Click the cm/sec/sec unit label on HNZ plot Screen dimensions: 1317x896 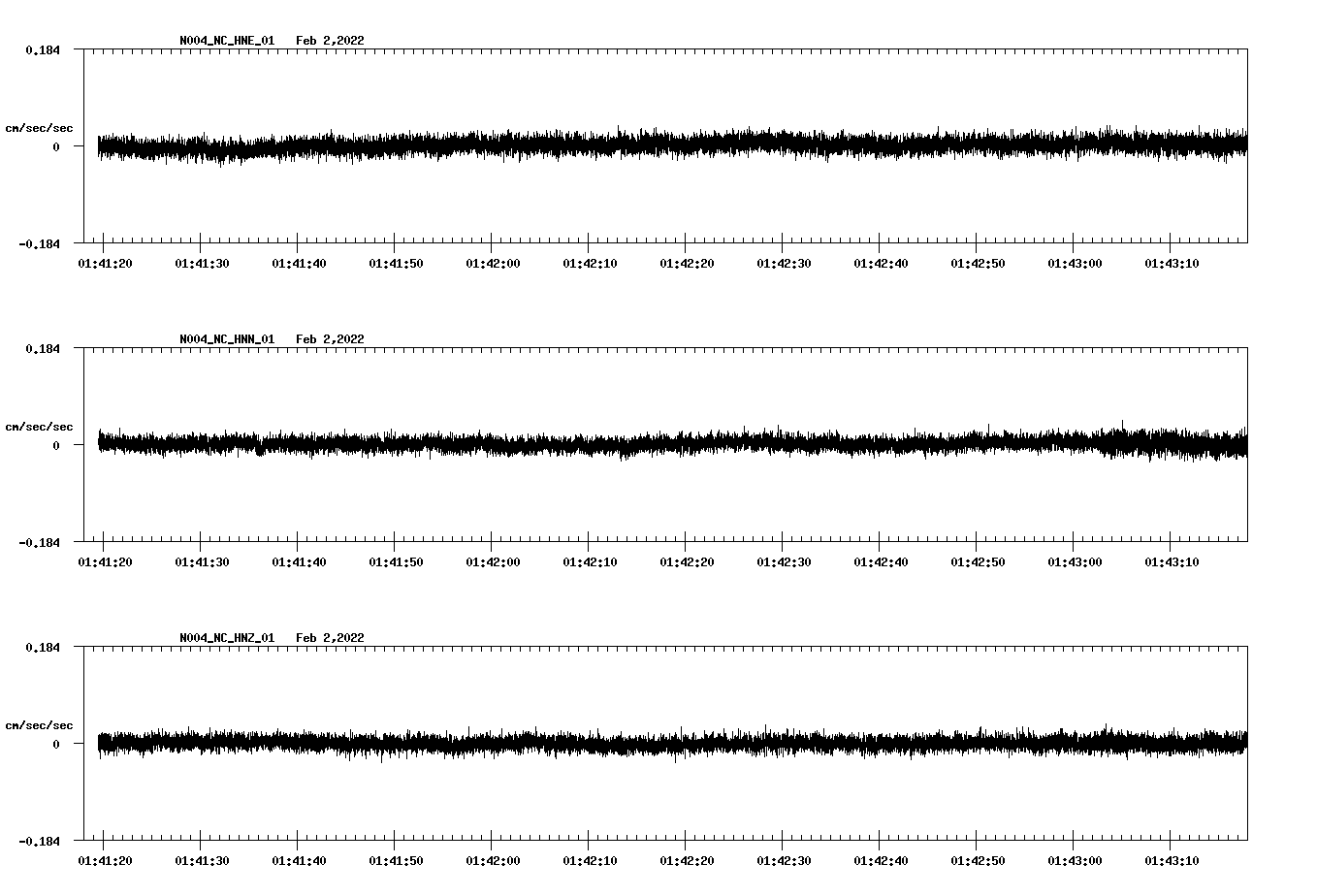click(39, 725)
